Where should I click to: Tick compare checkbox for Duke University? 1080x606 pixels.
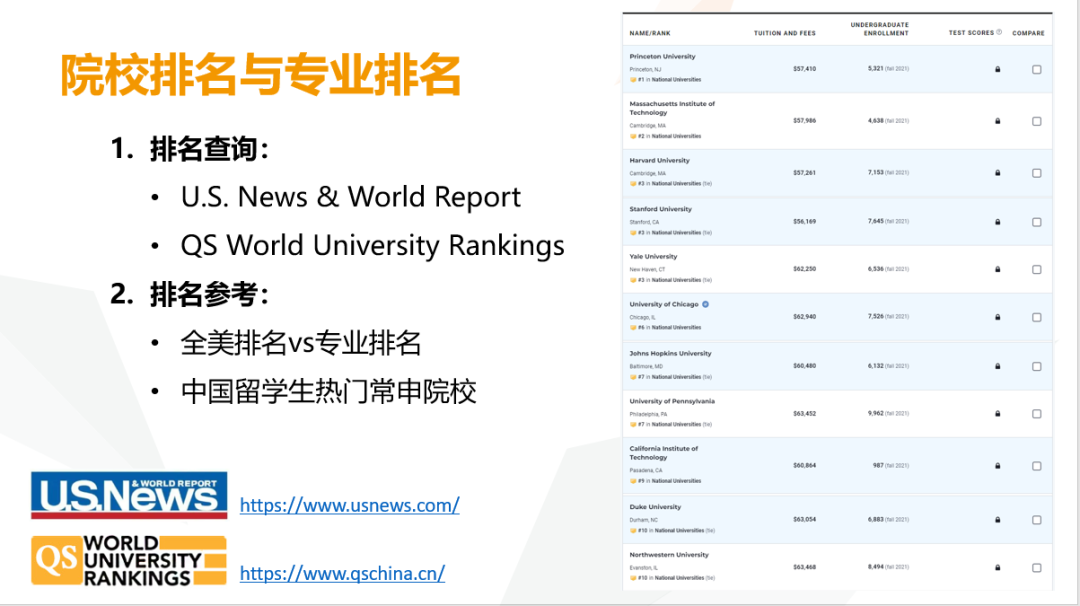coord(1037,520)
